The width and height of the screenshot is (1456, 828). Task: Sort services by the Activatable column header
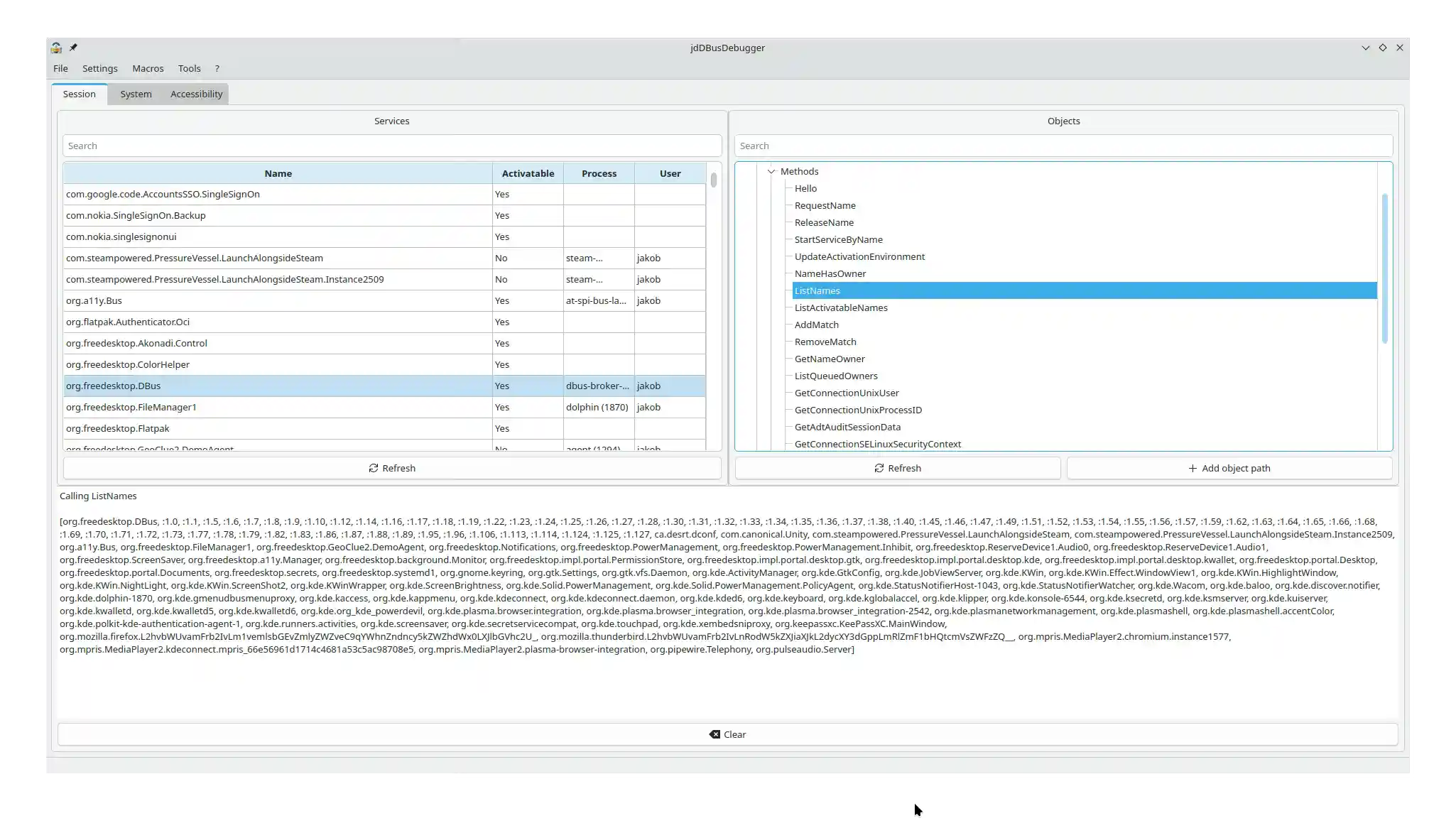click(527, 173)
